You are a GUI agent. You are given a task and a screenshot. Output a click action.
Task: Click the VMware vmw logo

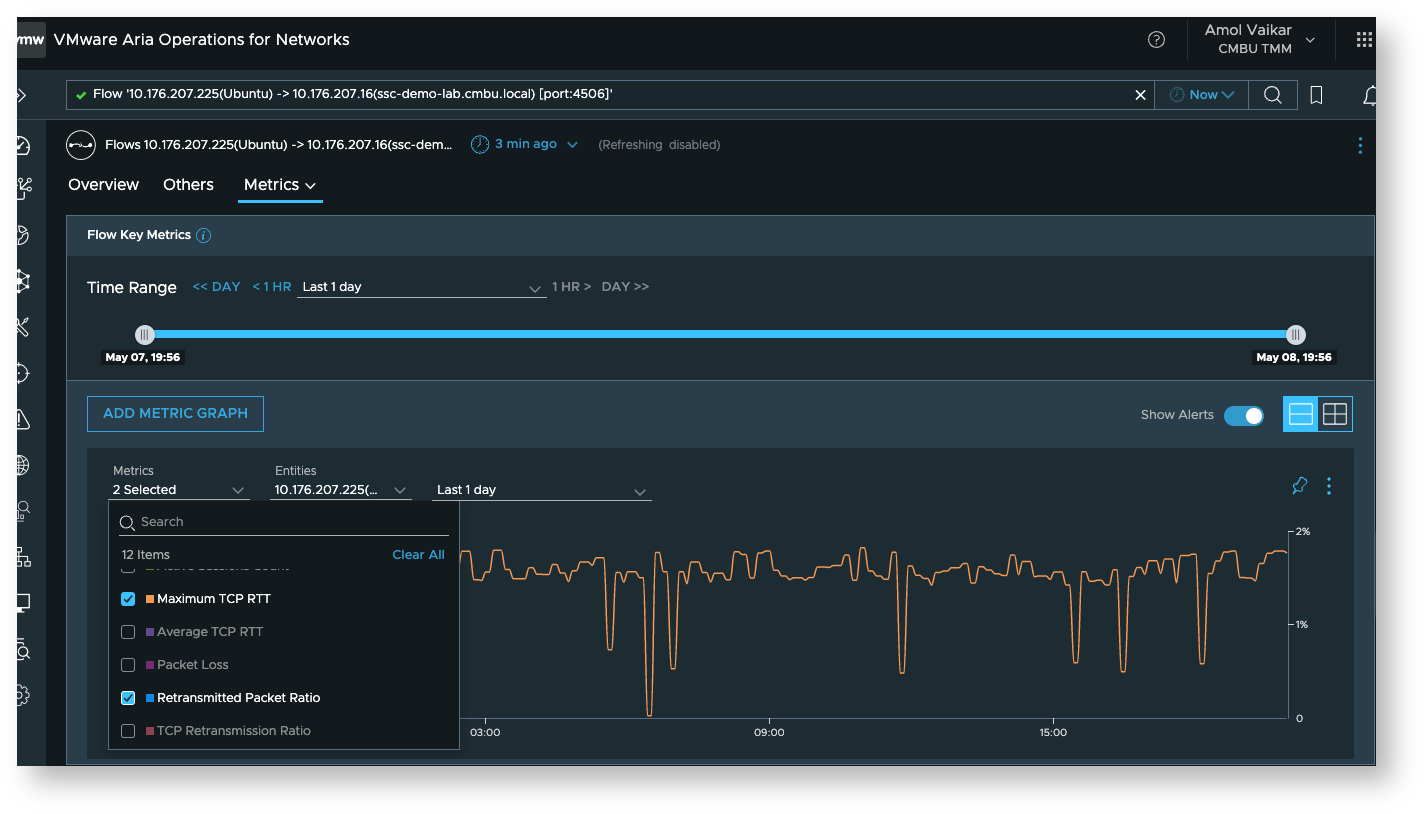coord(31,40)
